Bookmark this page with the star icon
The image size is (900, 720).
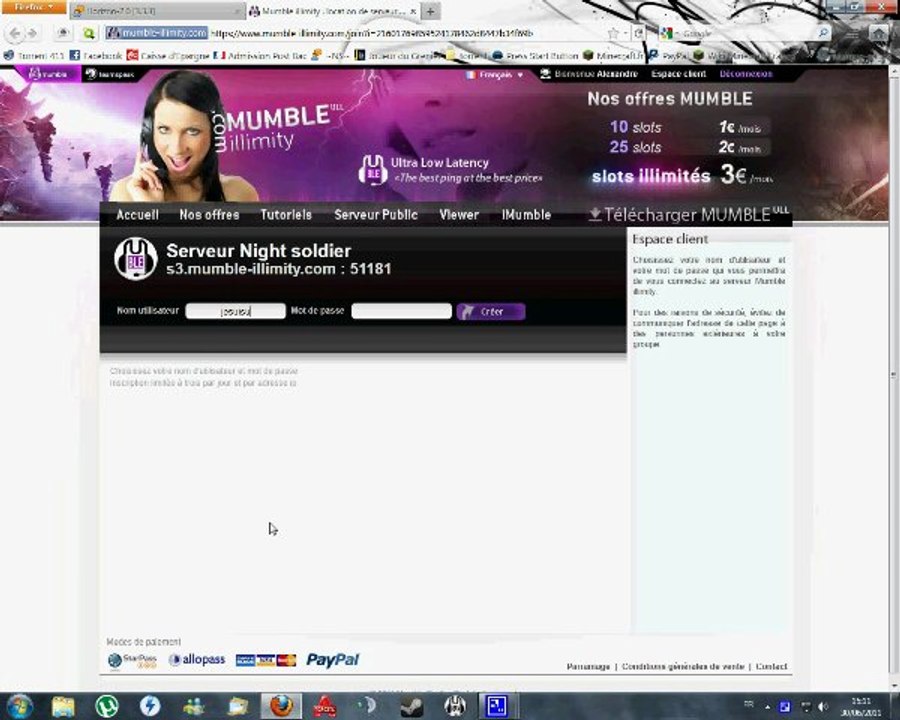click(x=613, y=33)
